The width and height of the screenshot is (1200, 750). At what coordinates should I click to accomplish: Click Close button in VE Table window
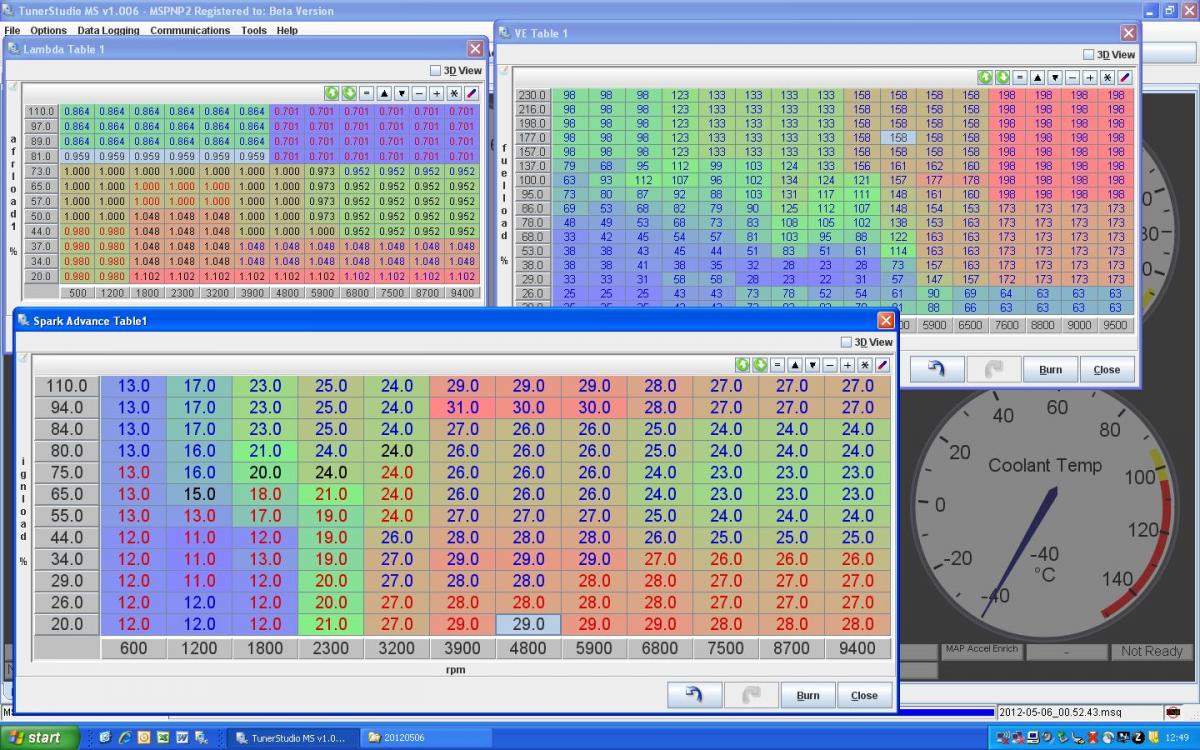pyautogui.click(x=1106, y=369)
